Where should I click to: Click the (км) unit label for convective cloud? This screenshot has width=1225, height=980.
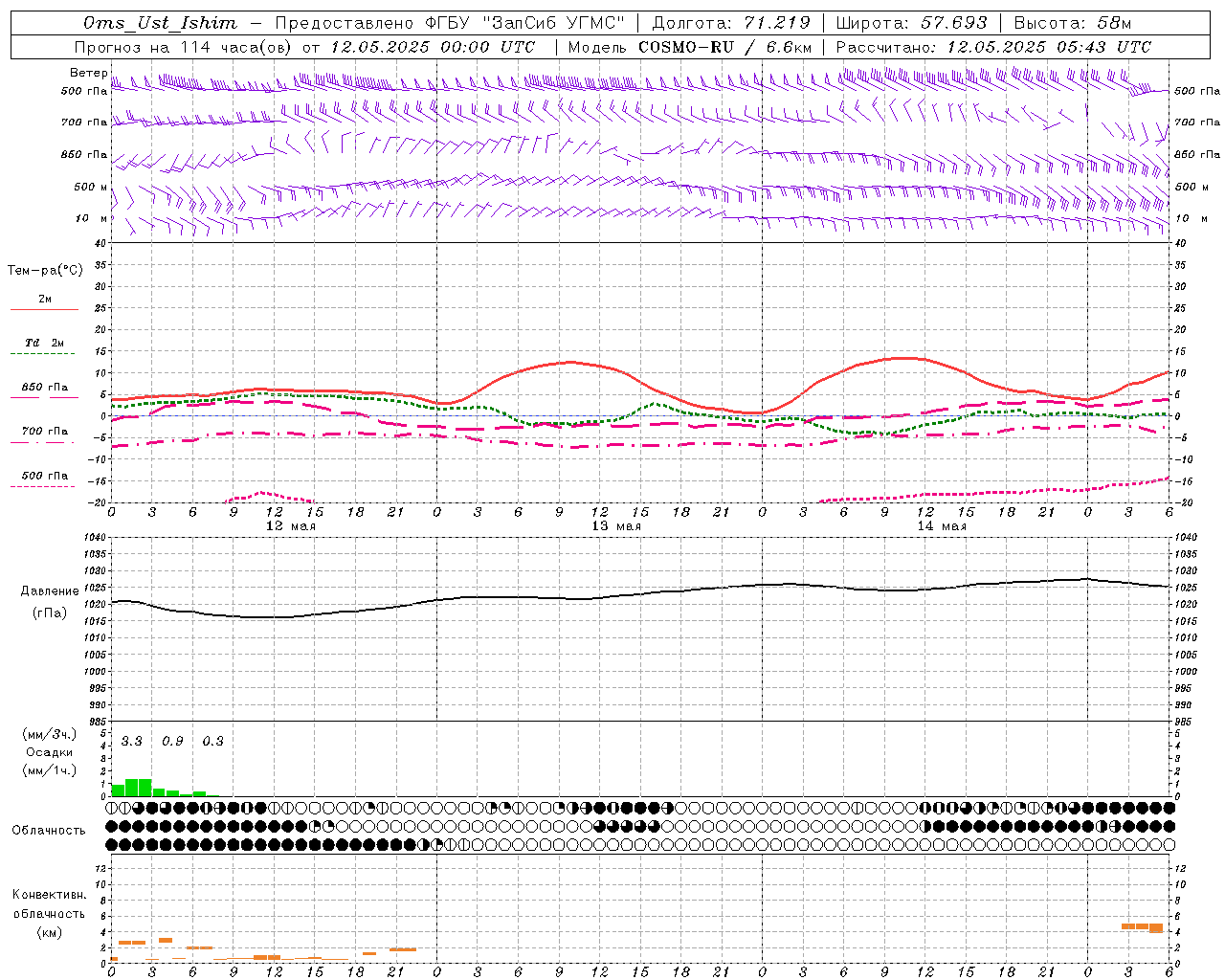click(50, 932)
